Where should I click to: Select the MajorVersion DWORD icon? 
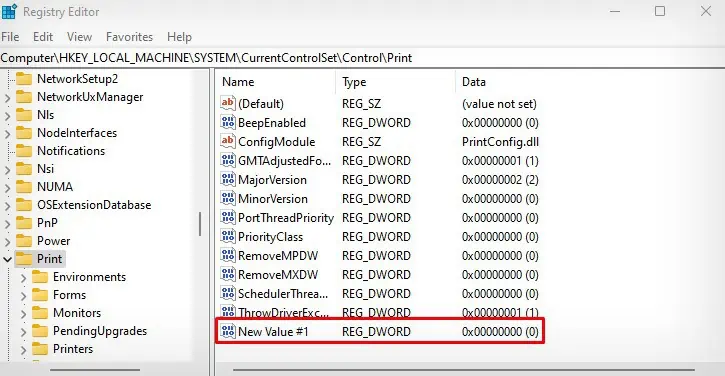tap(227, 179)
